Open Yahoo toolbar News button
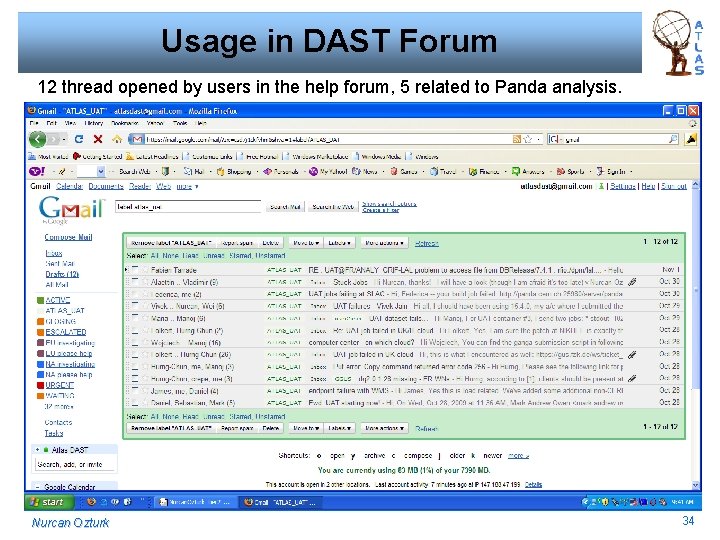 click(x=365, y=172)
